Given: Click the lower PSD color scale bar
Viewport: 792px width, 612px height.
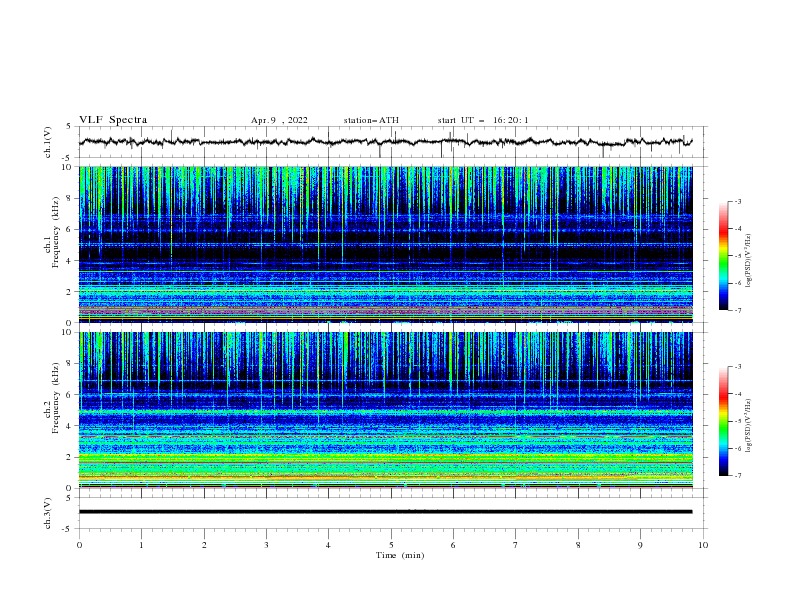Looking at the screenshot, I should click(x=723, y=421).
